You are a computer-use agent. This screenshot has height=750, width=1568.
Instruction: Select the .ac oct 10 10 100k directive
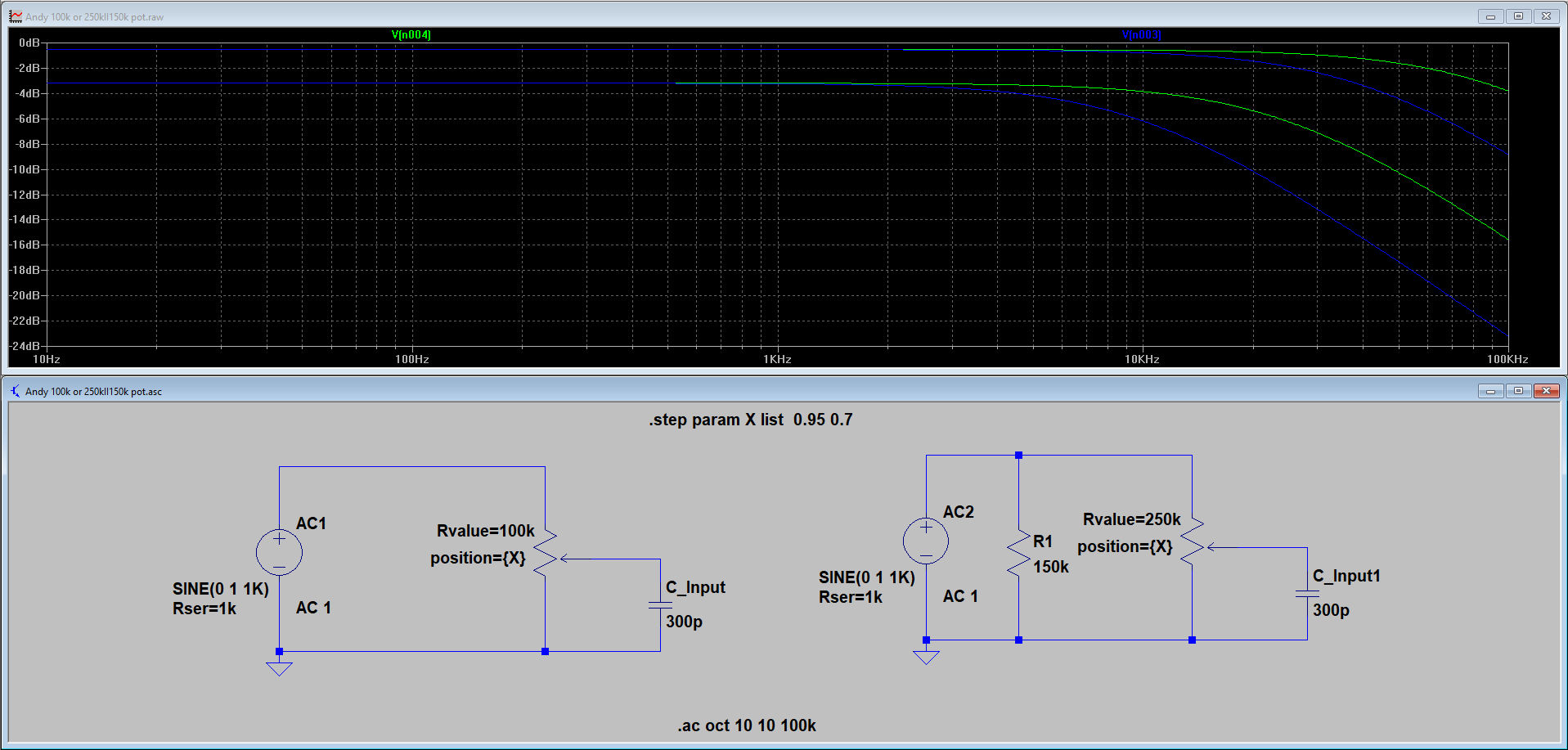click(x=746, y=725)
